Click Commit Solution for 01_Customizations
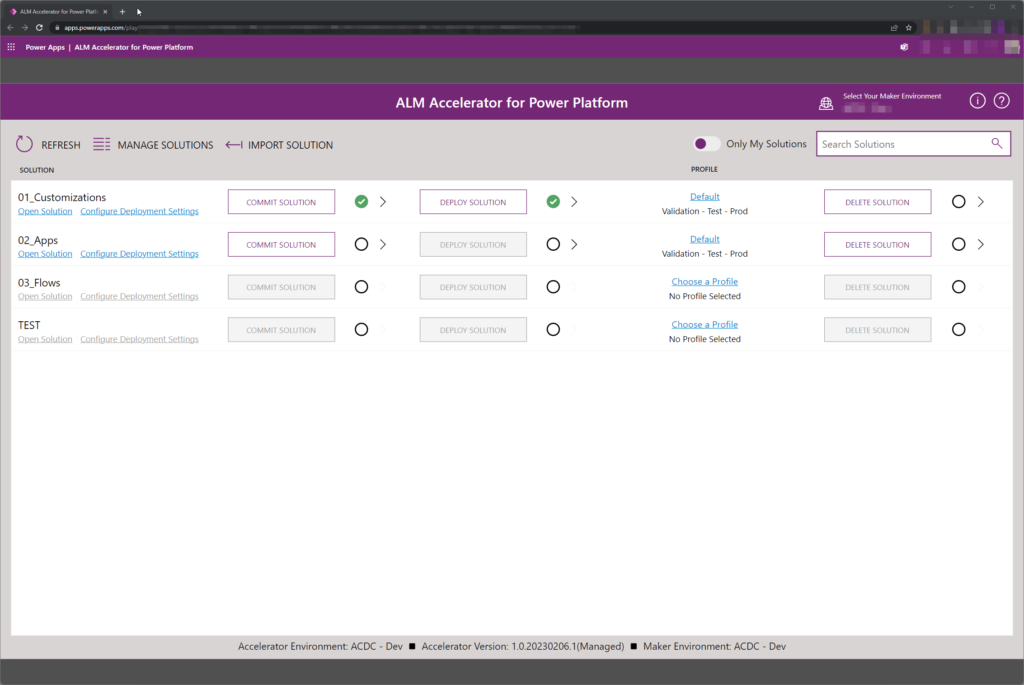1024x685 pixels. 281,202
